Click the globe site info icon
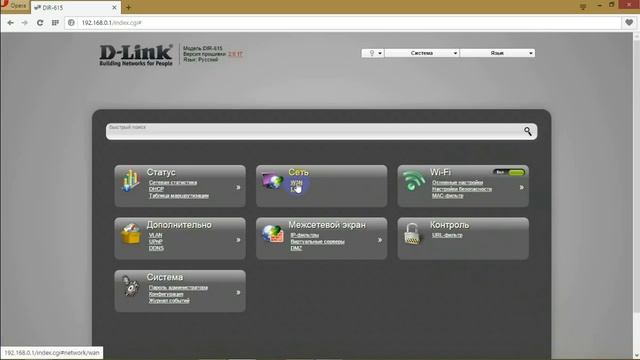640x360 pixels. pyautogui.click(x=71, y=23)
